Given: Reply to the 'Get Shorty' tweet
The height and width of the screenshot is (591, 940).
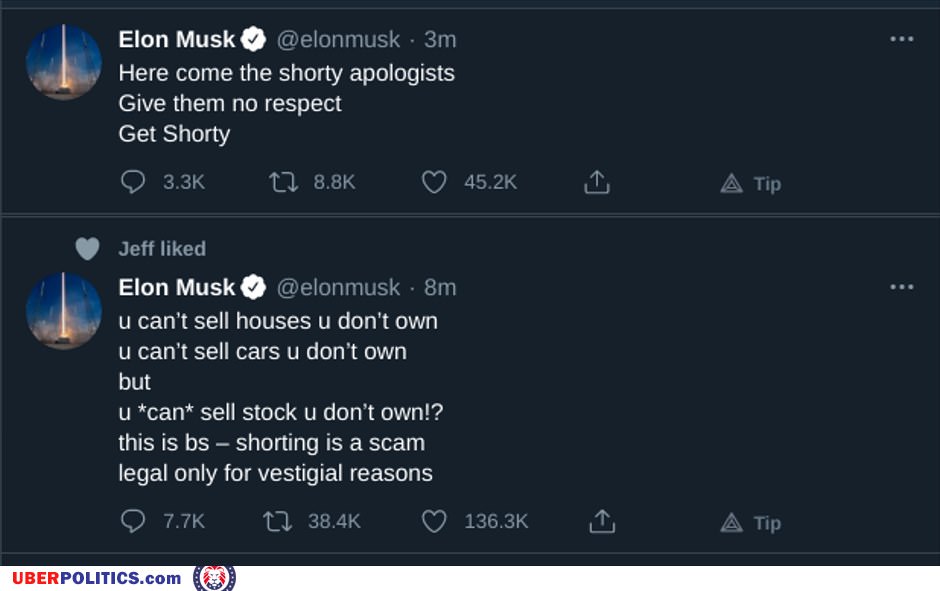Looking at the screenshot, I should coord(133,182).
